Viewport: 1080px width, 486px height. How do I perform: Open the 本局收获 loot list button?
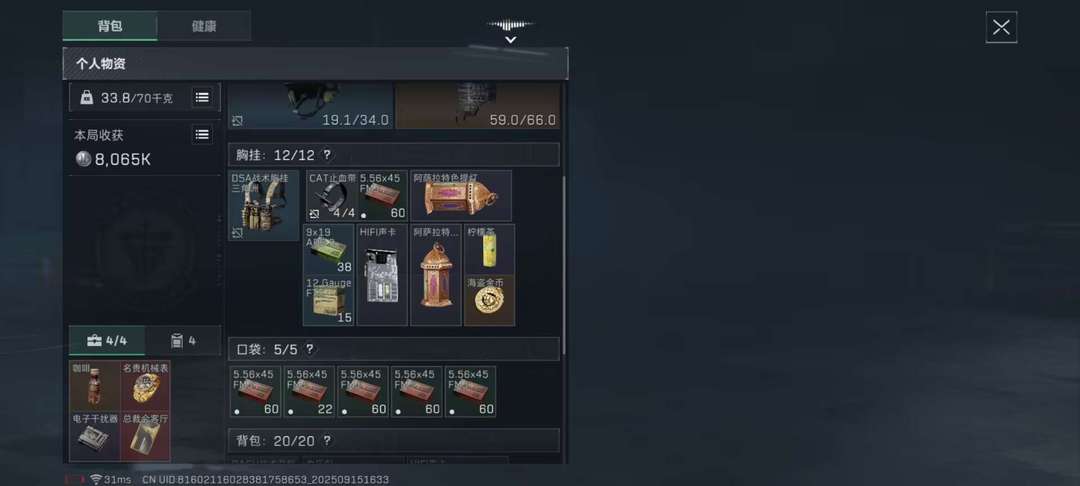(202, 134)
